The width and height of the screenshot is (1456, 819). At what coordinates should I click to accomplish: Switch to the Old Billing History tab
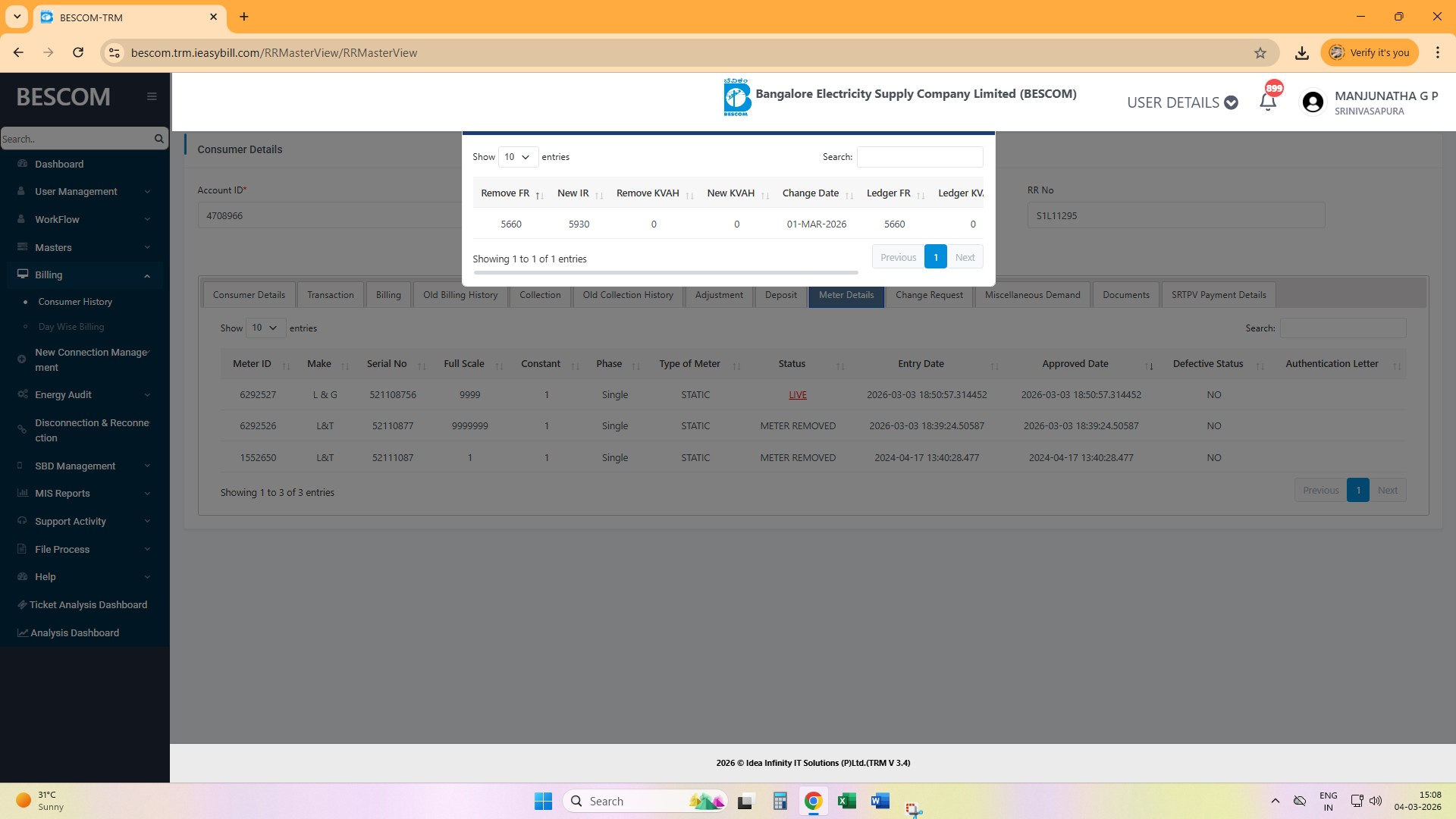(460, 295)
